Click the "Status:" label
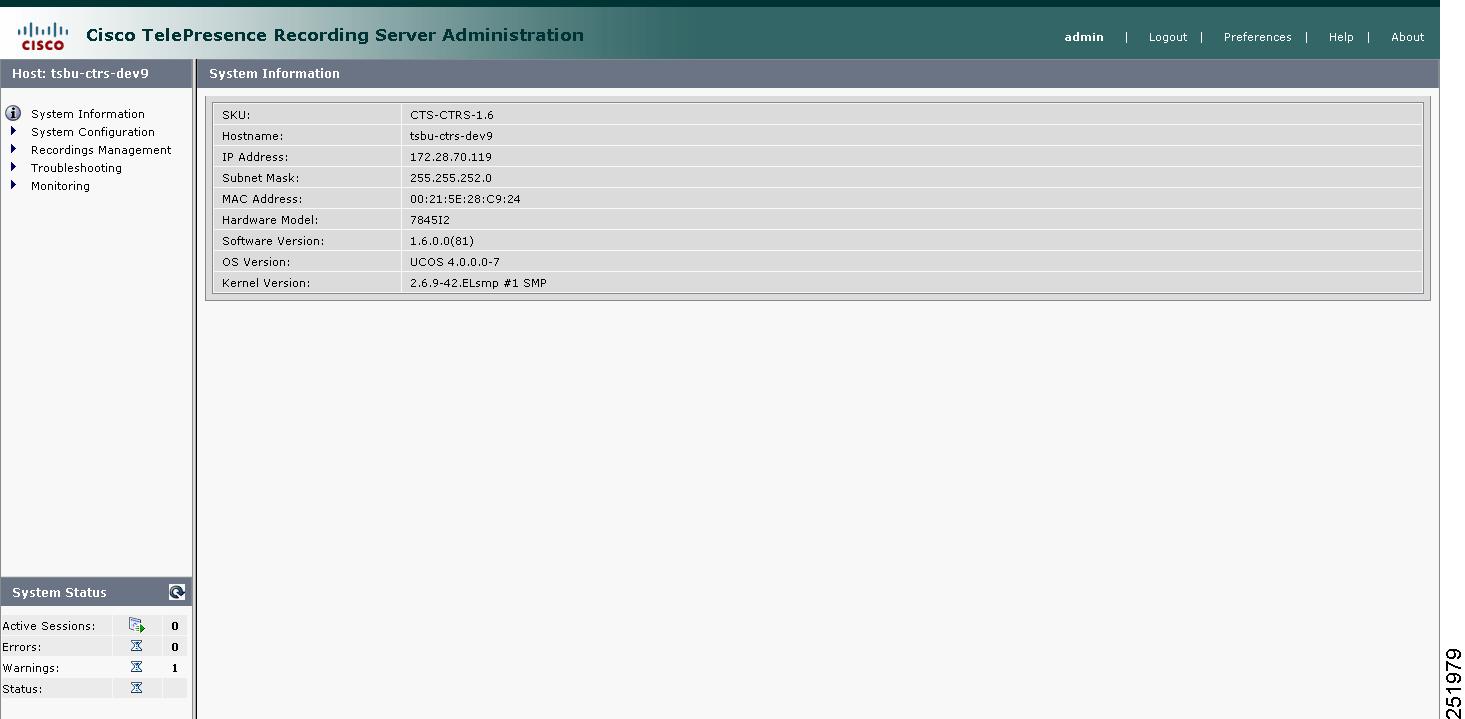Screen dimensions: 1465x719 click(22, 689)
